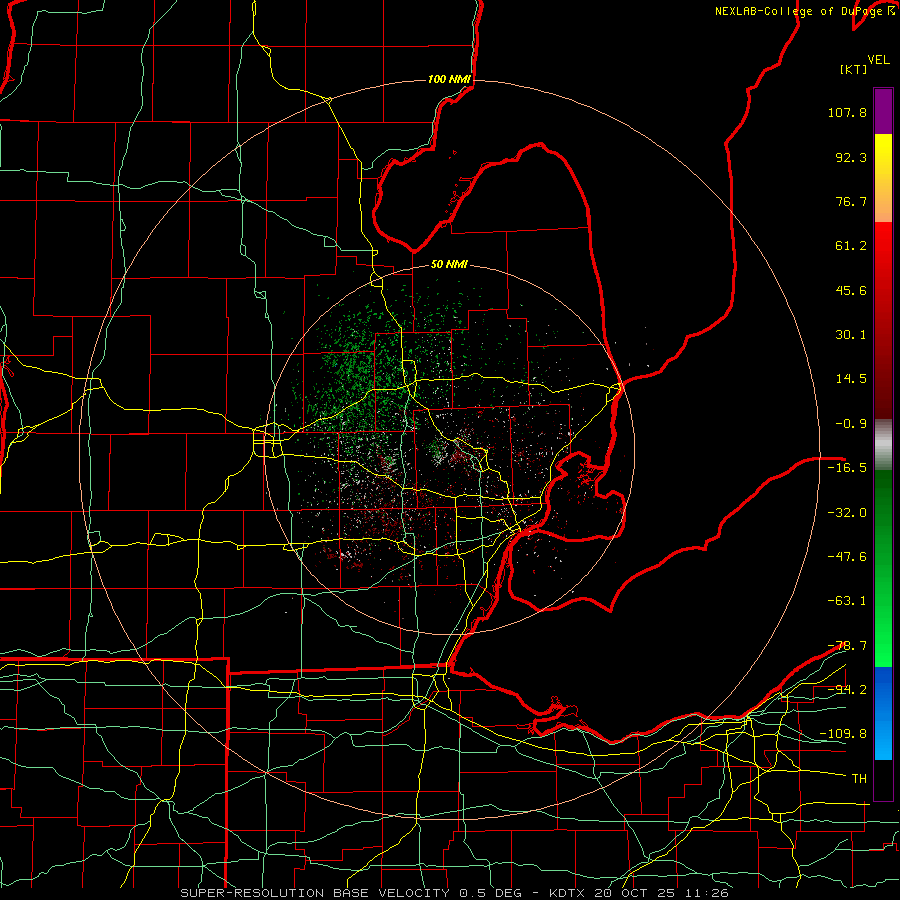Click the -32.0 legend value
The image size is (900, 900).
847,513
